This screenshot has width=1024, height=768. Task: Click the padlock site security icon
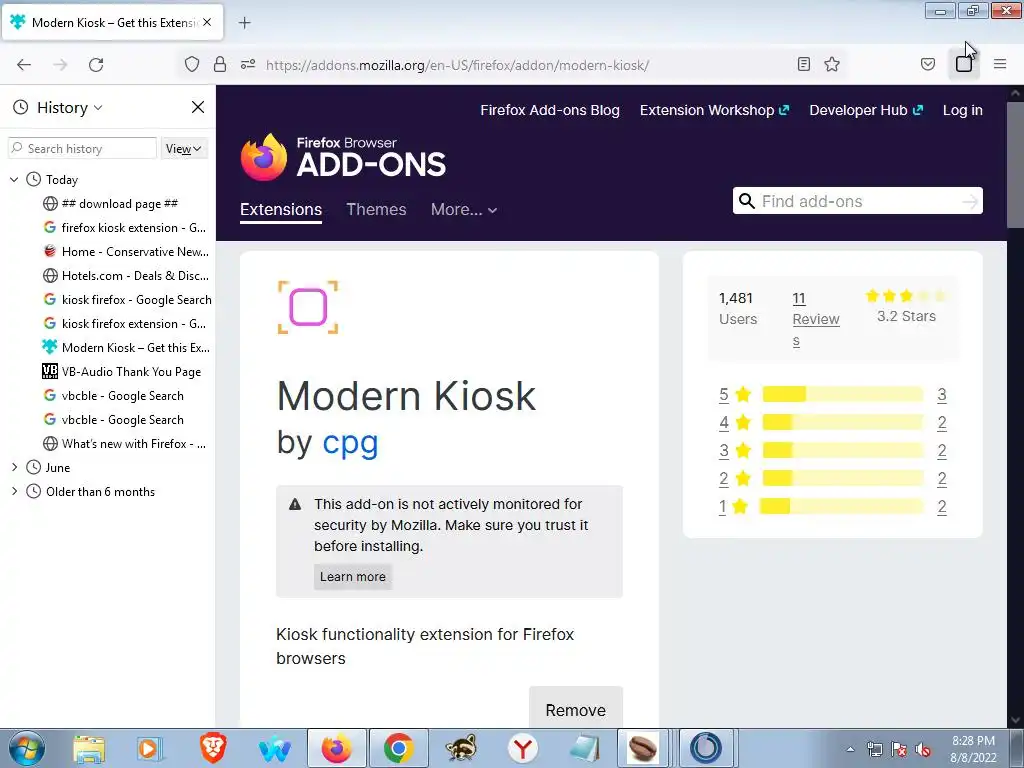[x=220, y=65]
